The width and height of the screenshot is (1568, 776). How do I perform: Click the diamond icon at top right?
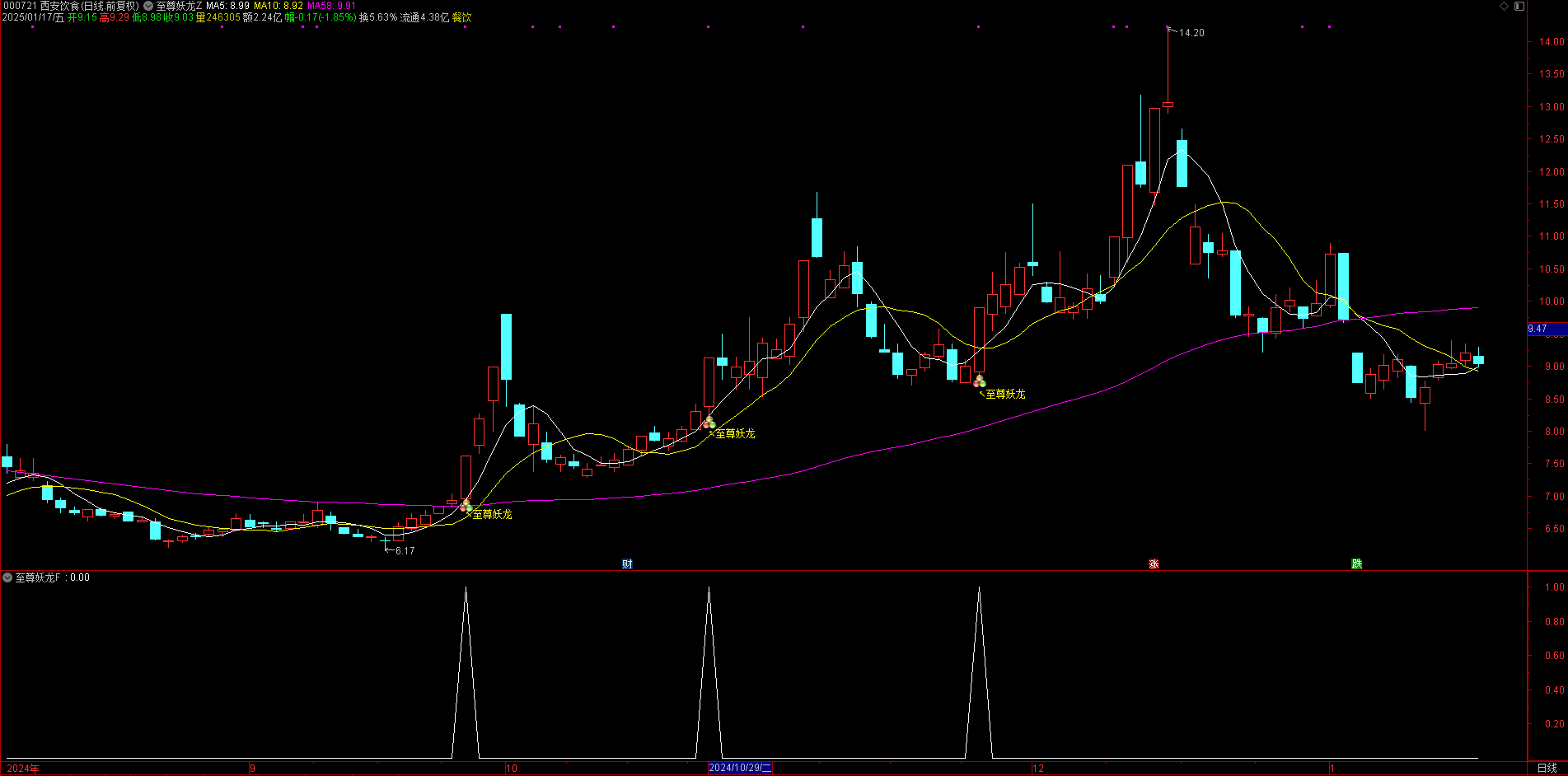coord(1504,6)
